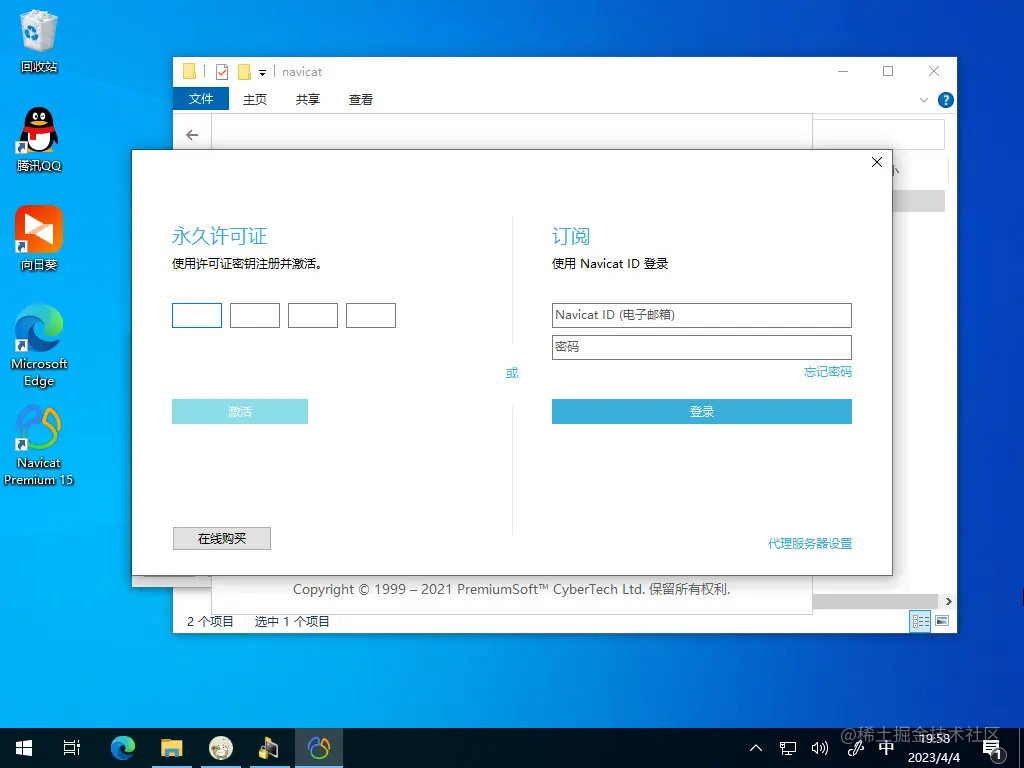Open the 忘记密码 link
Viewport: 1024px width, 768px height.
pos(827,372)
